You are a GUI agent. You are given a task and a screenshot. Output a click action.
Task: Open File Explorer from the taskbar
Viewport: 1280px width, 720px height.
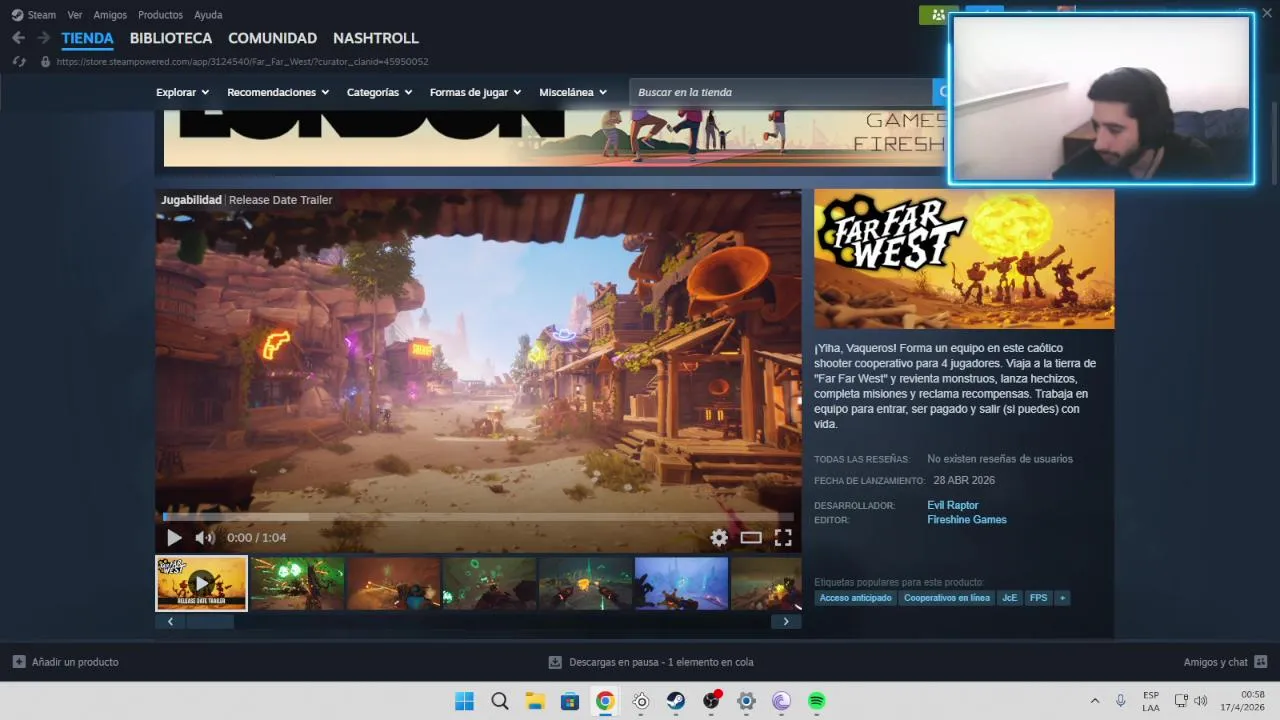coord(535,701)
